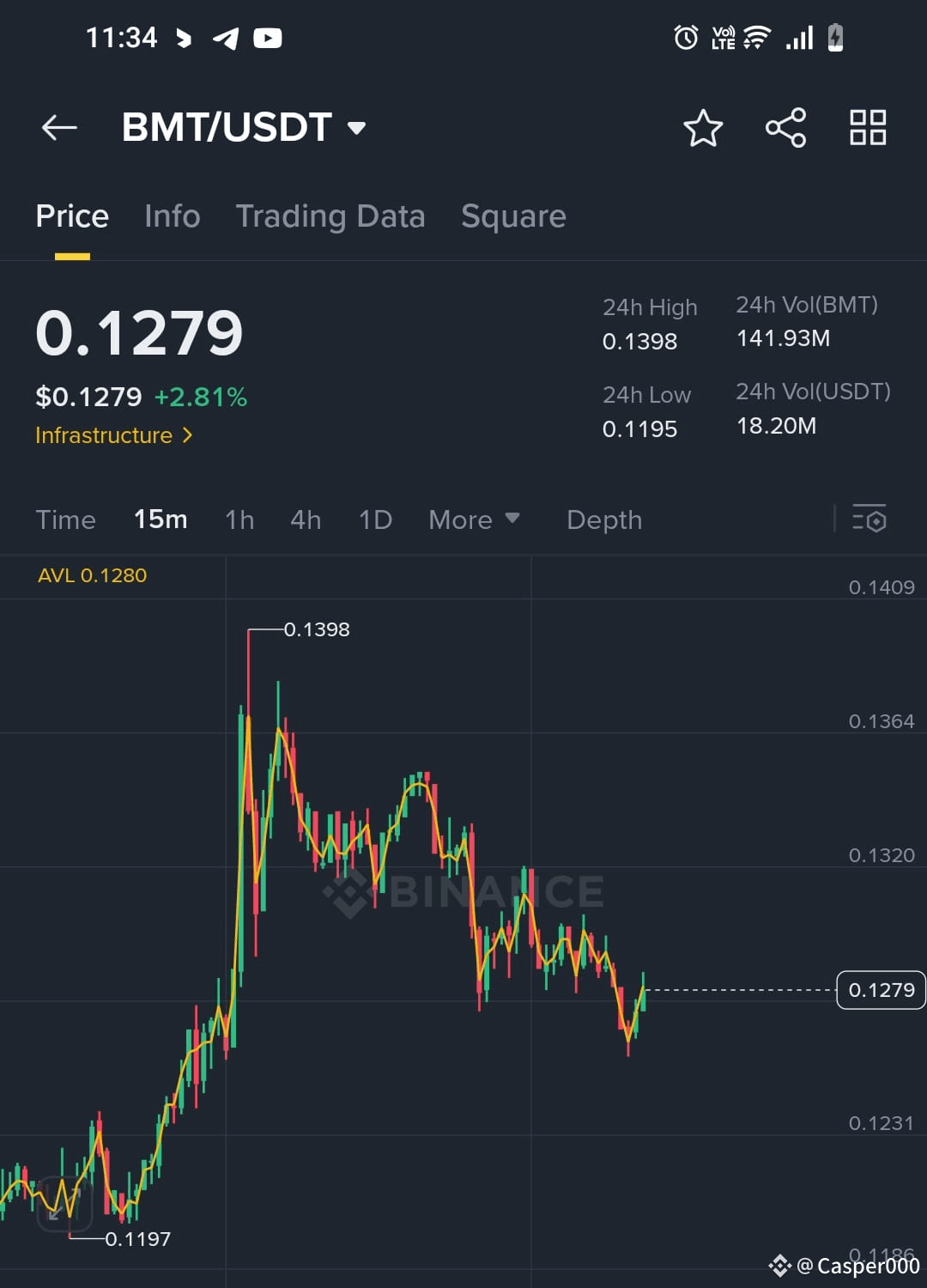Select the 1D interval

click(375, 519)
